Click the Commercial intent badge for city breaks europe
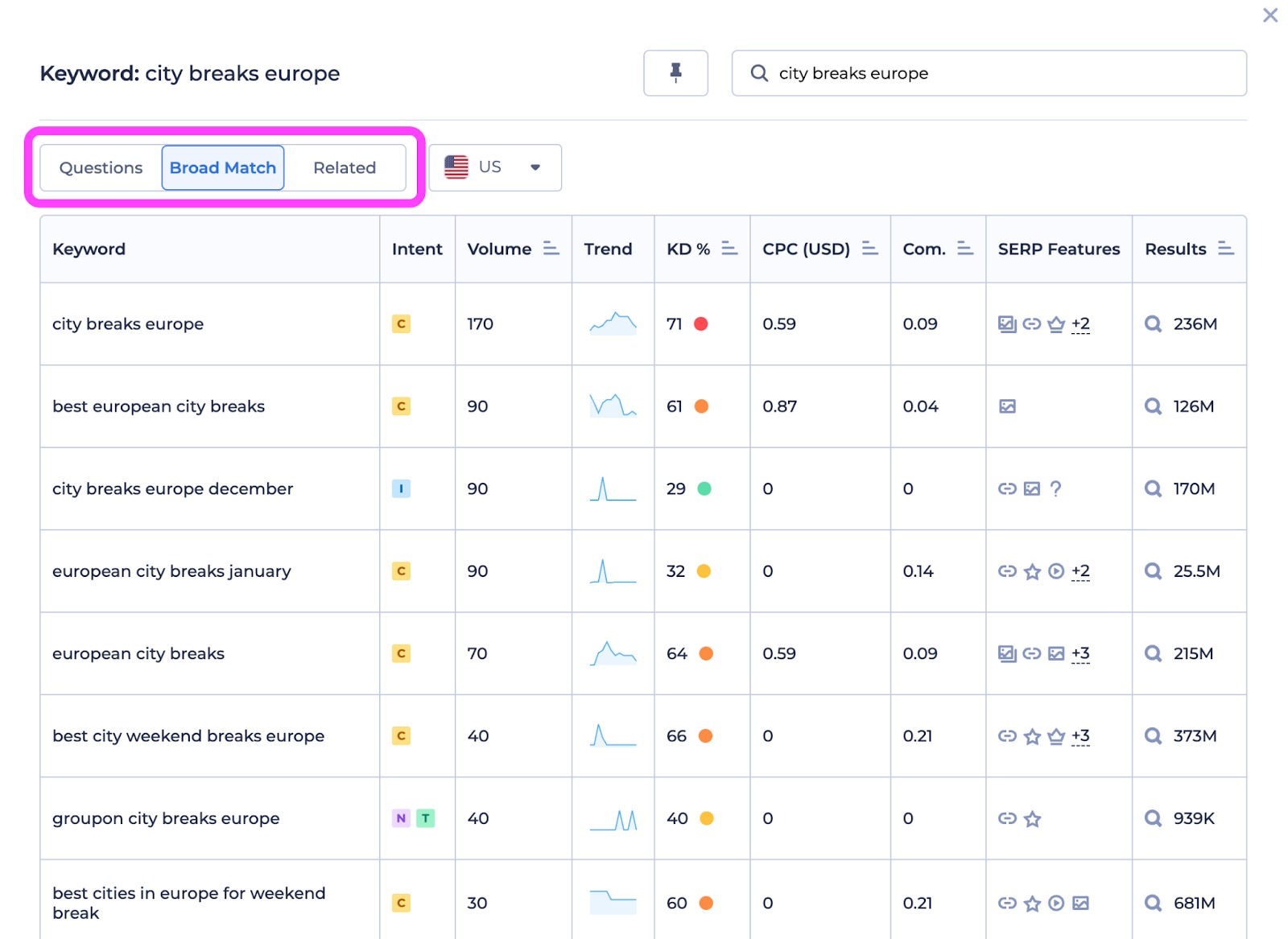Image resolution: width=1288 pixels, height=939 pixels. pyautogui.click(x=401, y=323)
